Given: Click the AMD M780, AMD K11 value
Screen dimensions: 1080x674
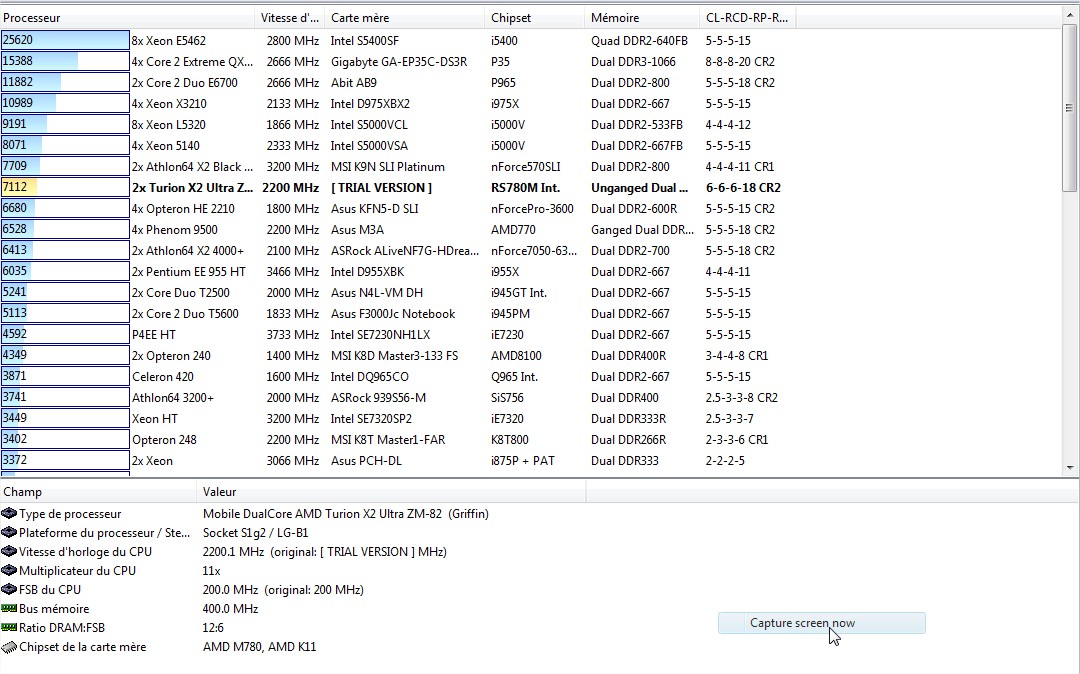Looking at the screenshot, I should [260, 646].
